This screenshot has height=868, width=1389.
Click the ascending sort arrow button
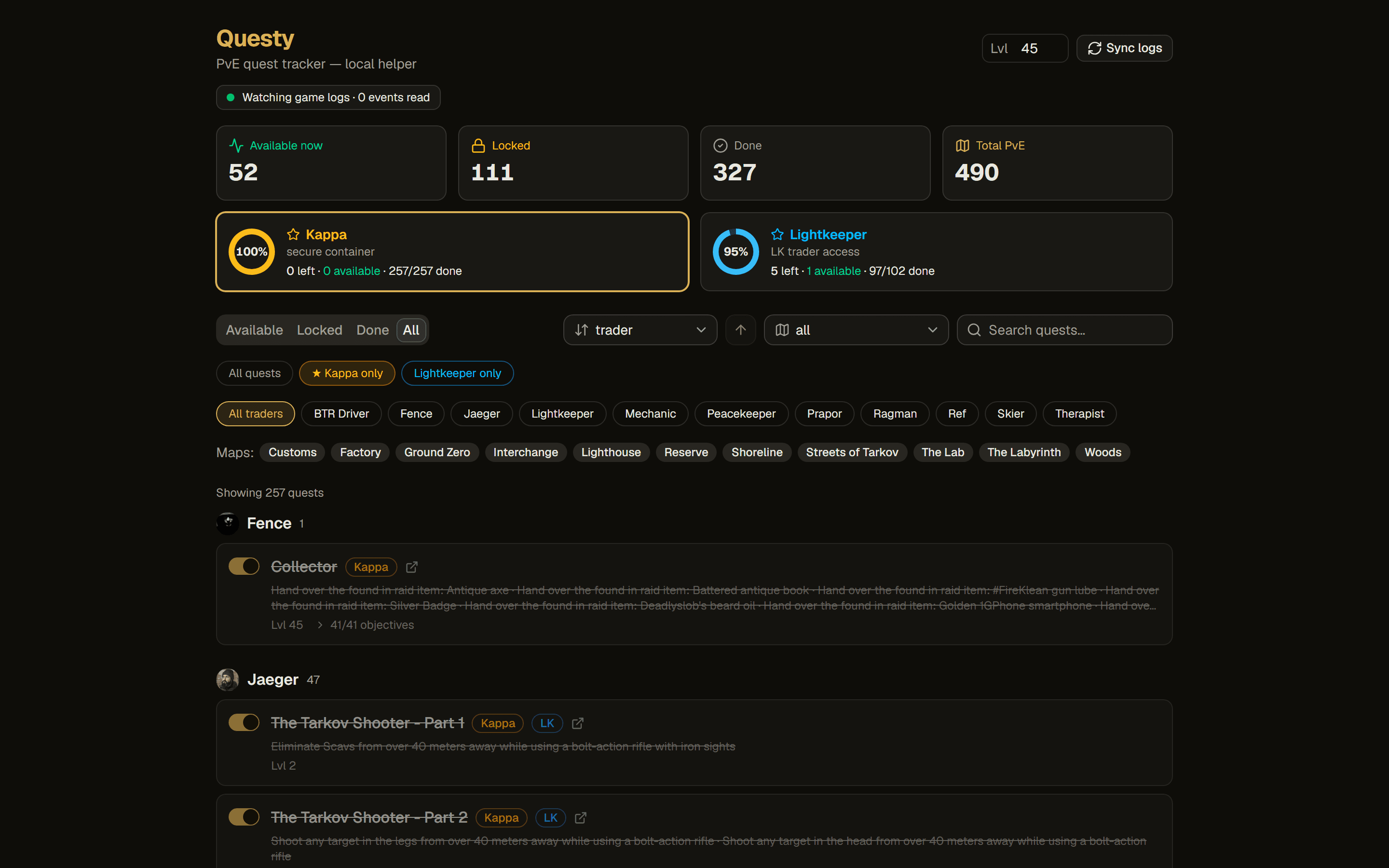(x=740, y=329)
